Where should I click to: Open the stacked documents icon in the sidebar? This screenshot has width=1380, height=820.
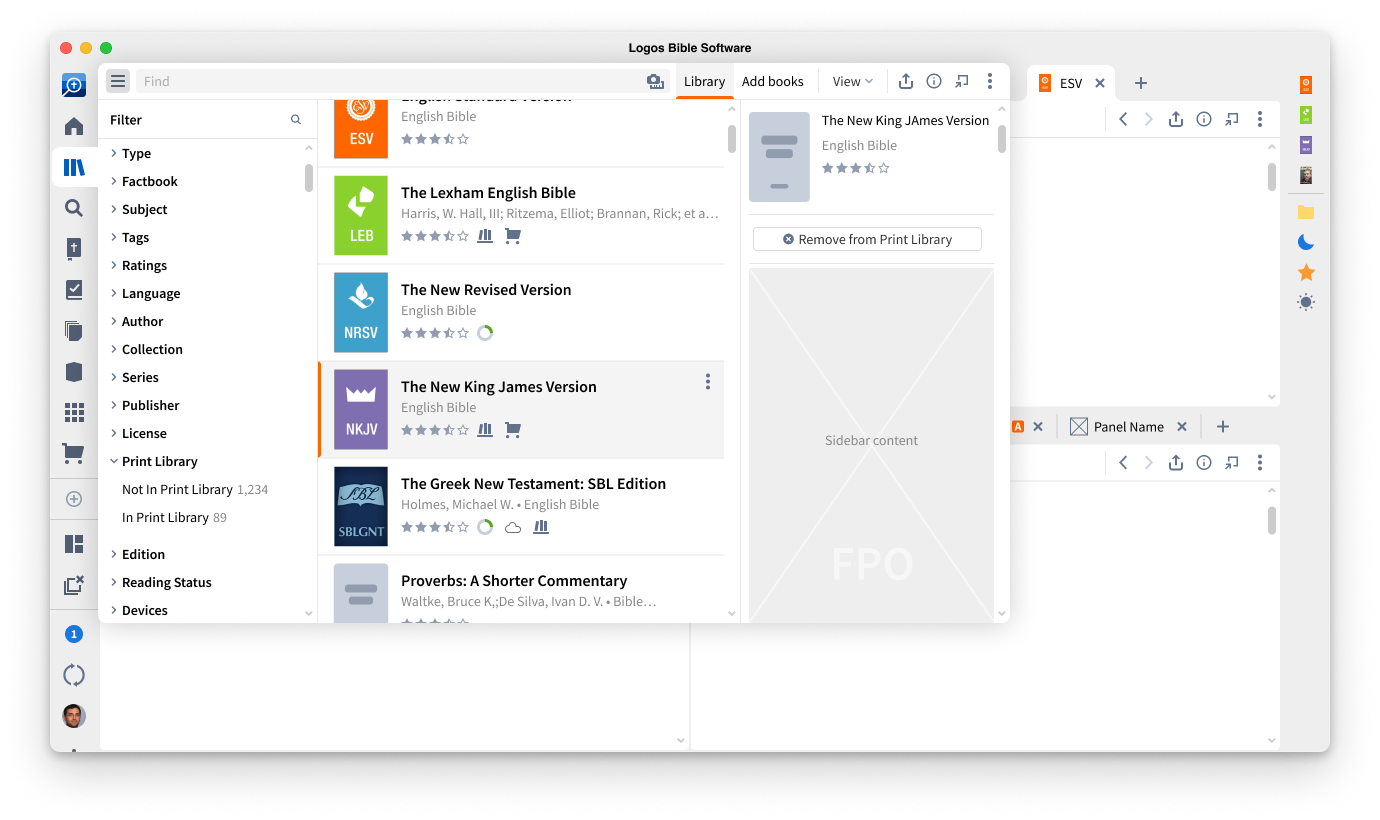pos(74,331)
